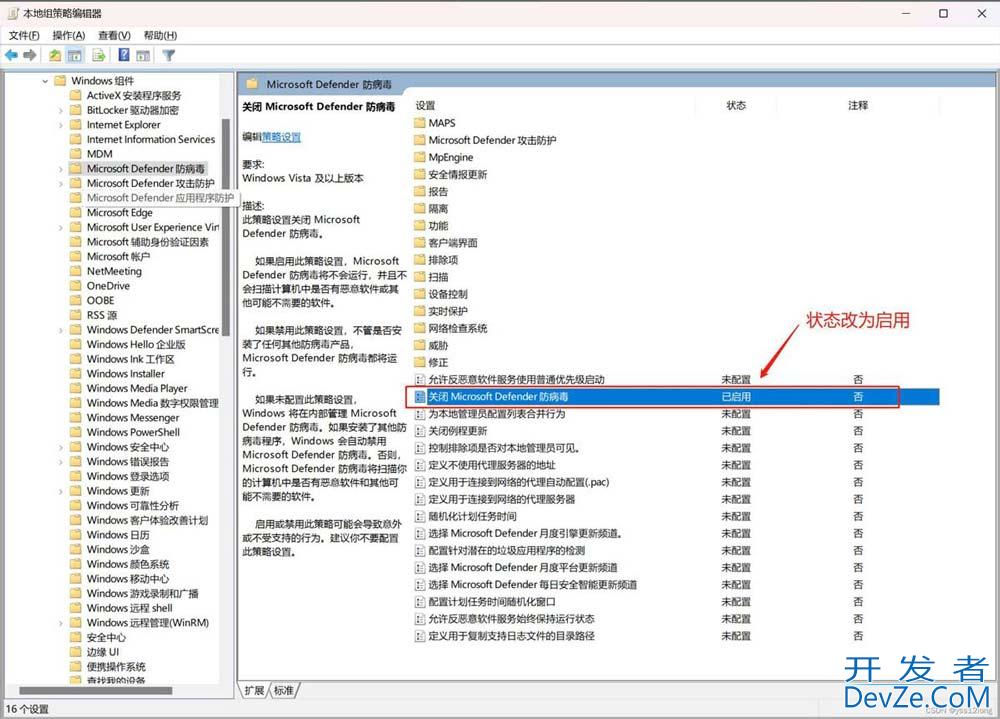Screen dimensions: 1000x719
Task: Sort by the 注释 column header
Action: tap(858, 106)
